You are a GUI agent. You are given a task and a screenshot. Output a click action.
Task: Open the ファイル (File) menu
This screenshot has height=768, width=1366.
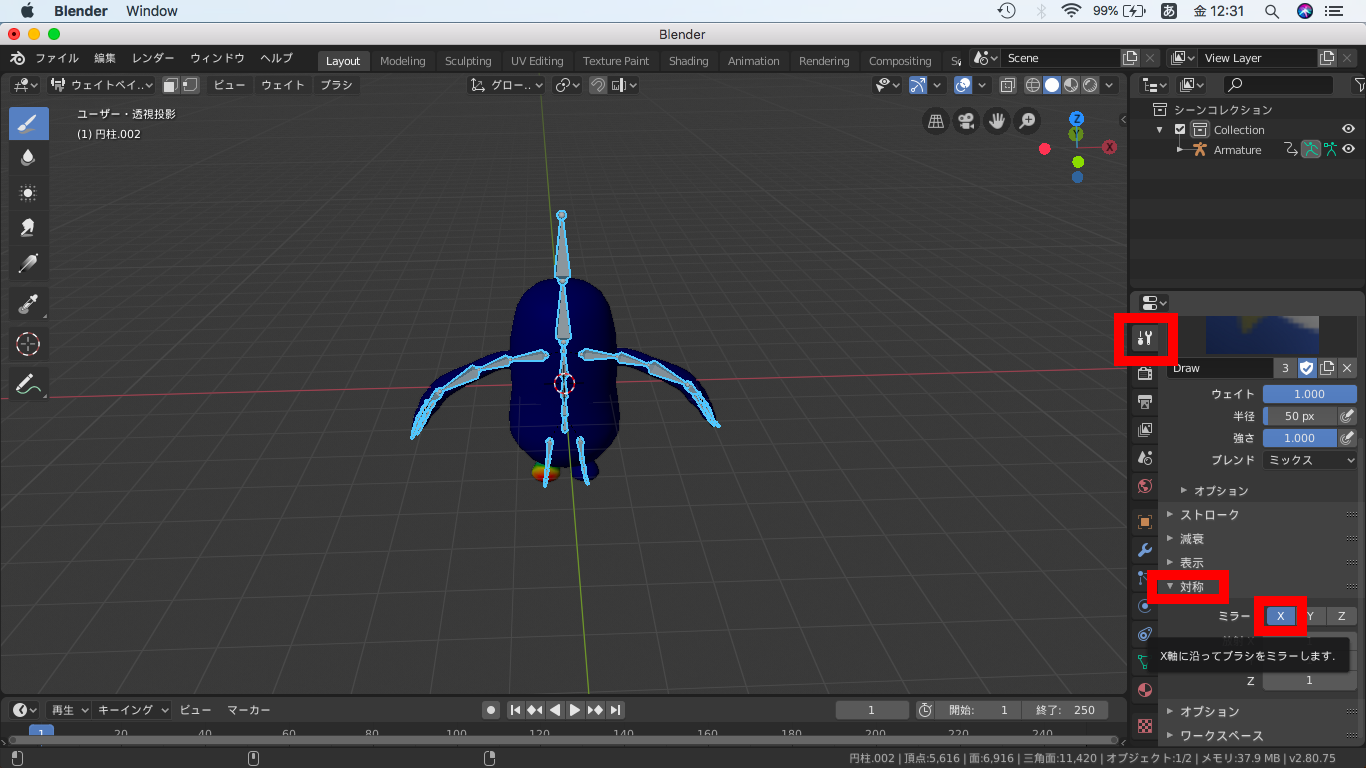pos(57,59)
